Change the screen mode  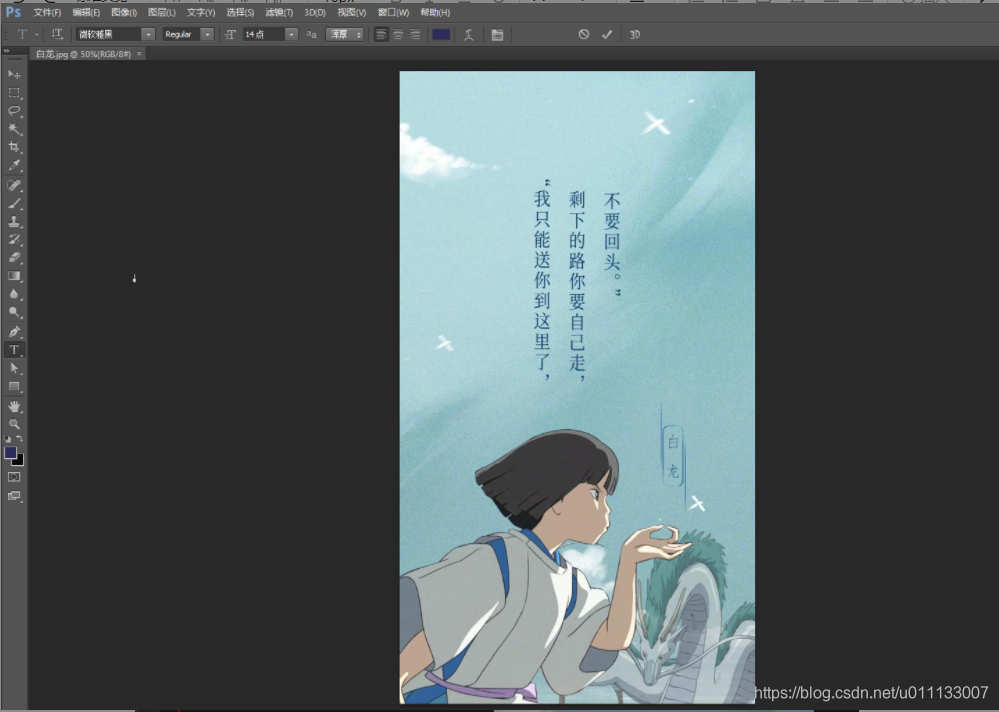(x=14, y=495)
